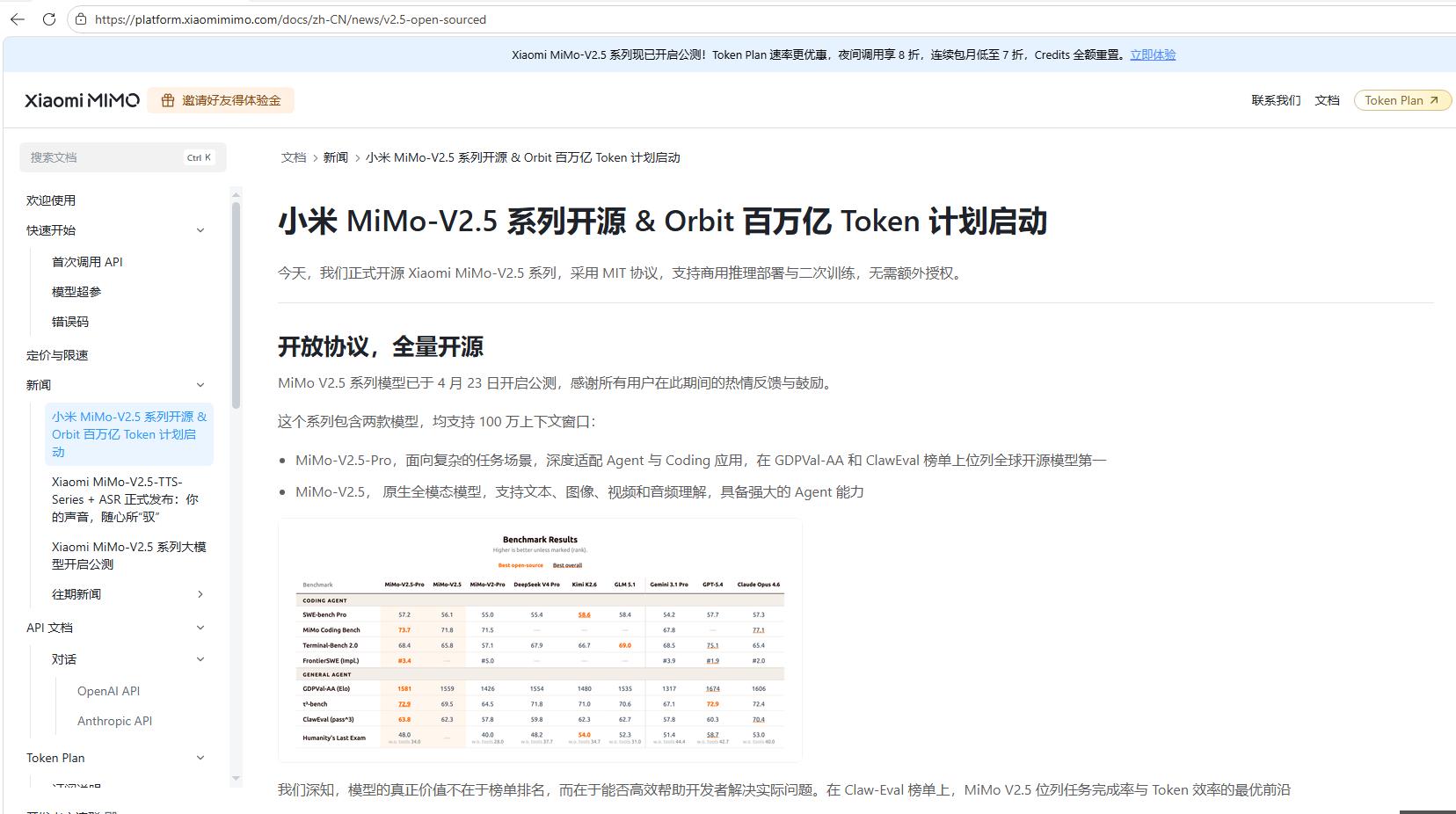This screenshot has width=1456, height=814.
Task: Click the Xiaomi MiMo logo
Action: coord(82,100)
